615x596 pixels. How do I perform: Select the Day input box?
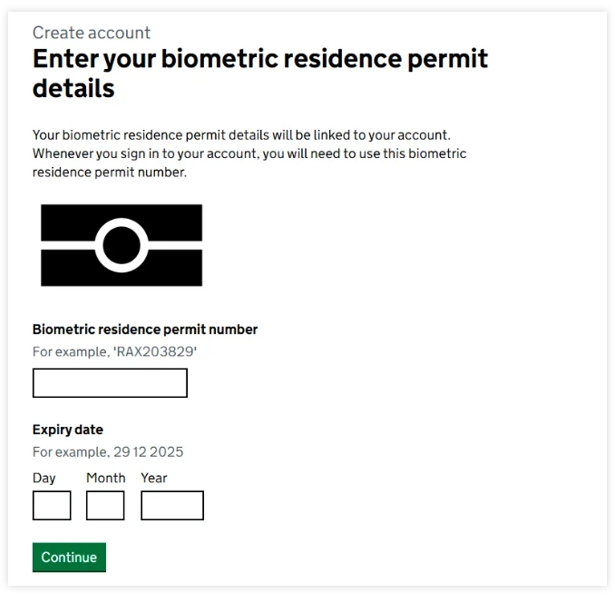pos(52,505)
